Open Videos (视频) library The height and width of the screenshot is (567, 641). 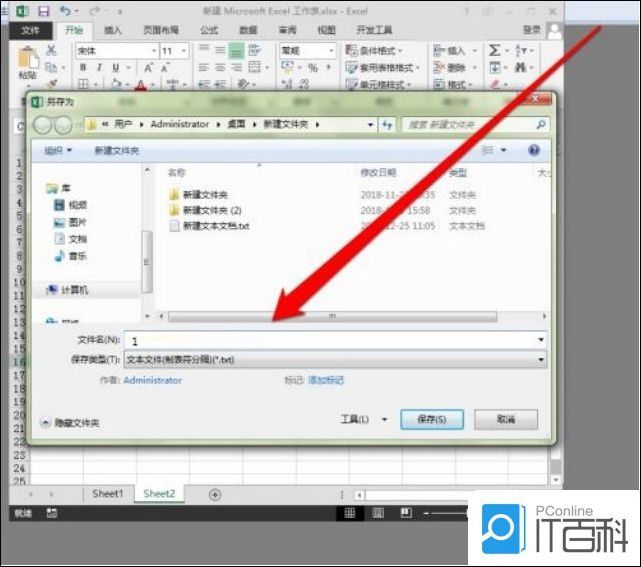point(70,205)
